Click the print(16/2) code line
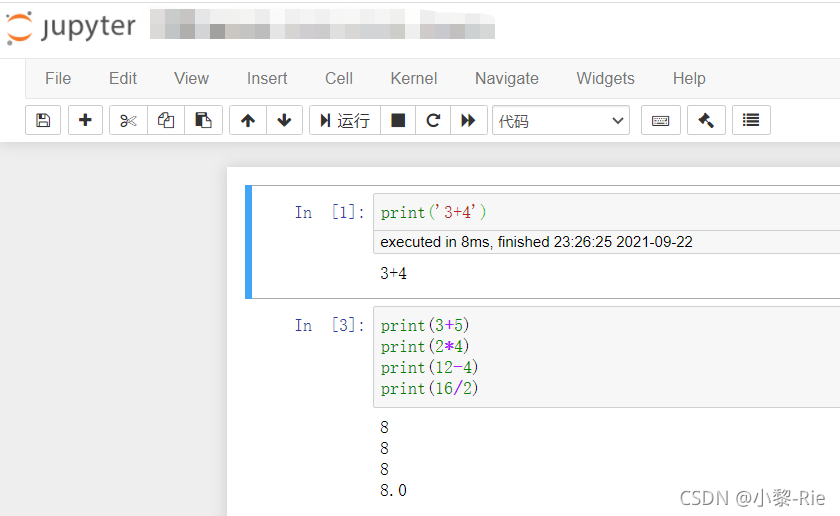840x516 pixels. pos(429,388)
